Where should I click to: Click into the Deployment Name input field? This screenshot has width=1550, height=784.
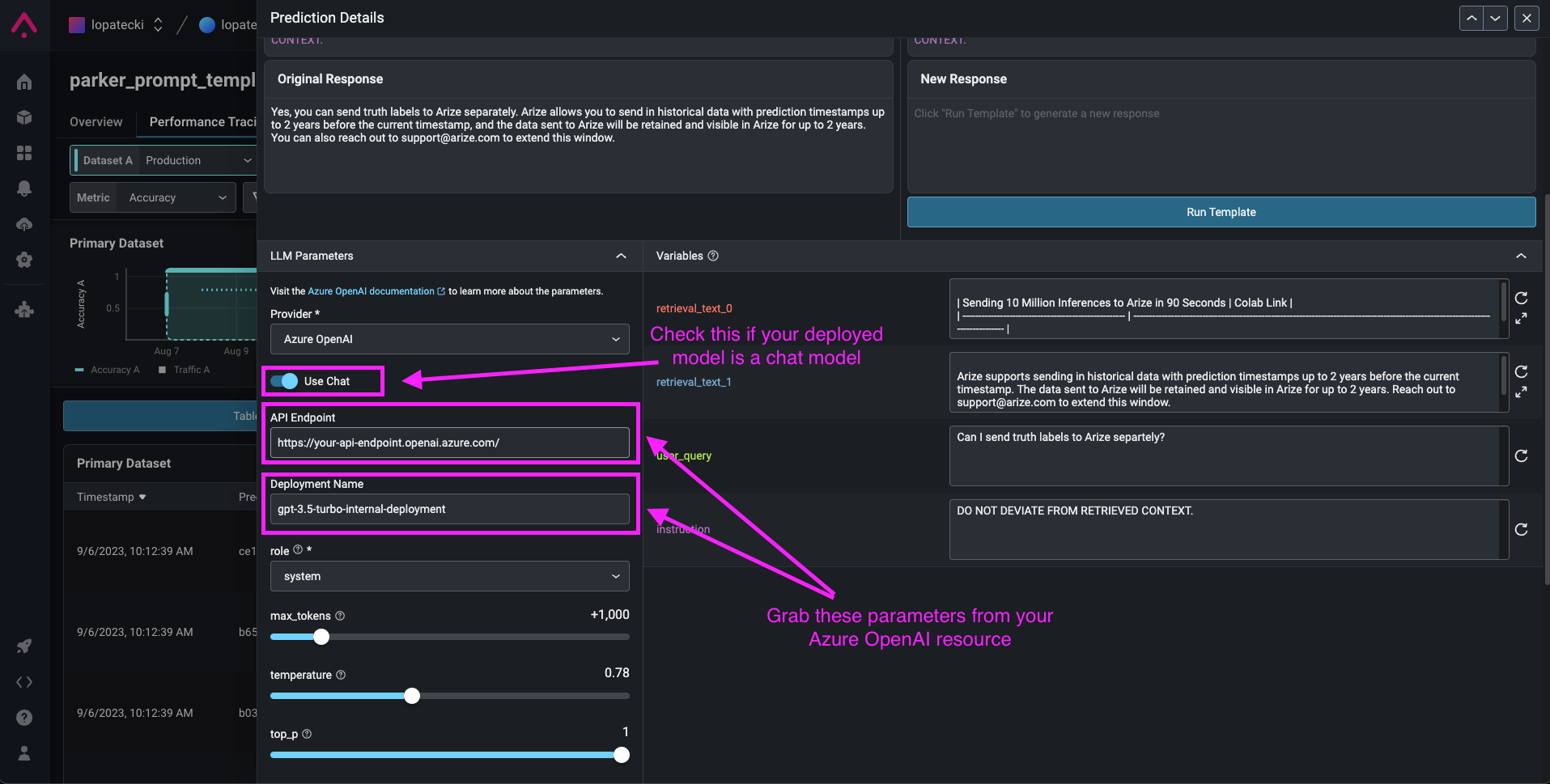point(449,509)
